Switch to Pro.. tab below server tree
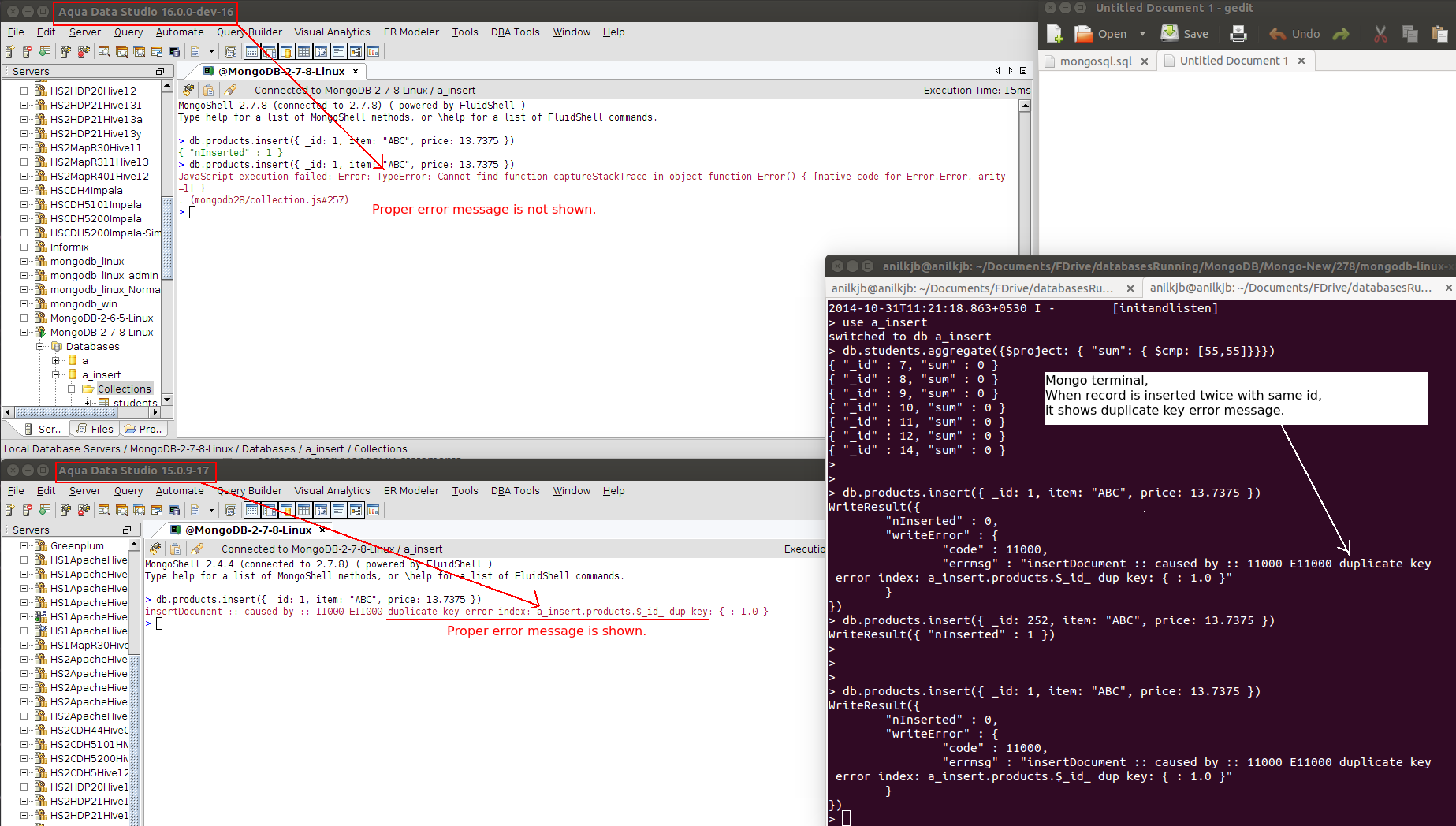Screen dimensions: 1456x826 [143, 429]
